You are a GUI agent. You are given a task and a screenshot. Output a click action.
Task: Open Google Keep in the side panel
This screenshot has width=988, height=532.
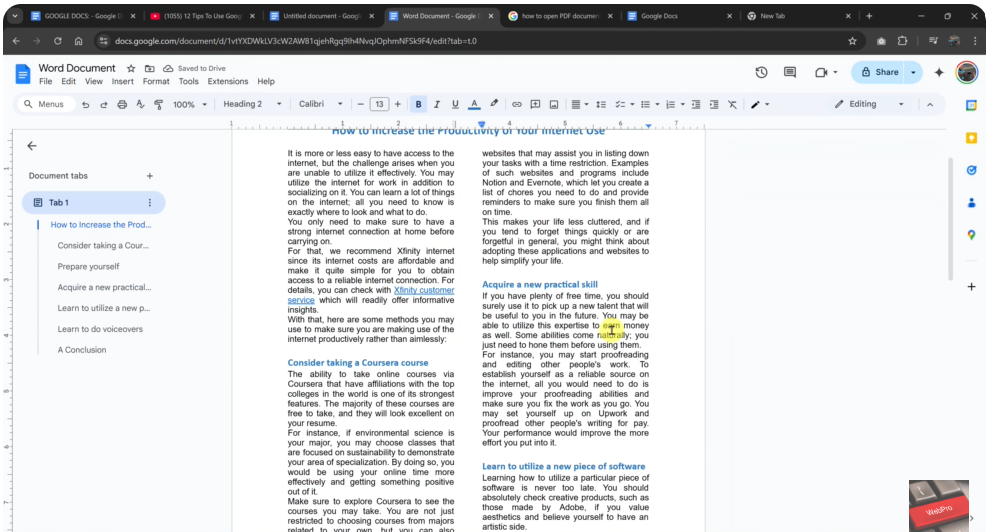pos(971,138)
